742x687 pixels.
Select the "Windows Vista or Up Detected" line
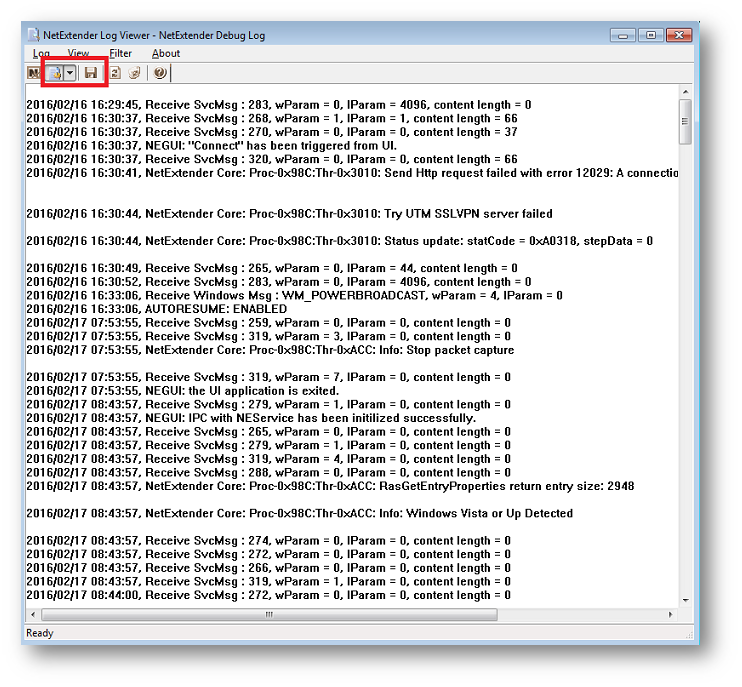click(x=300, y=514)
